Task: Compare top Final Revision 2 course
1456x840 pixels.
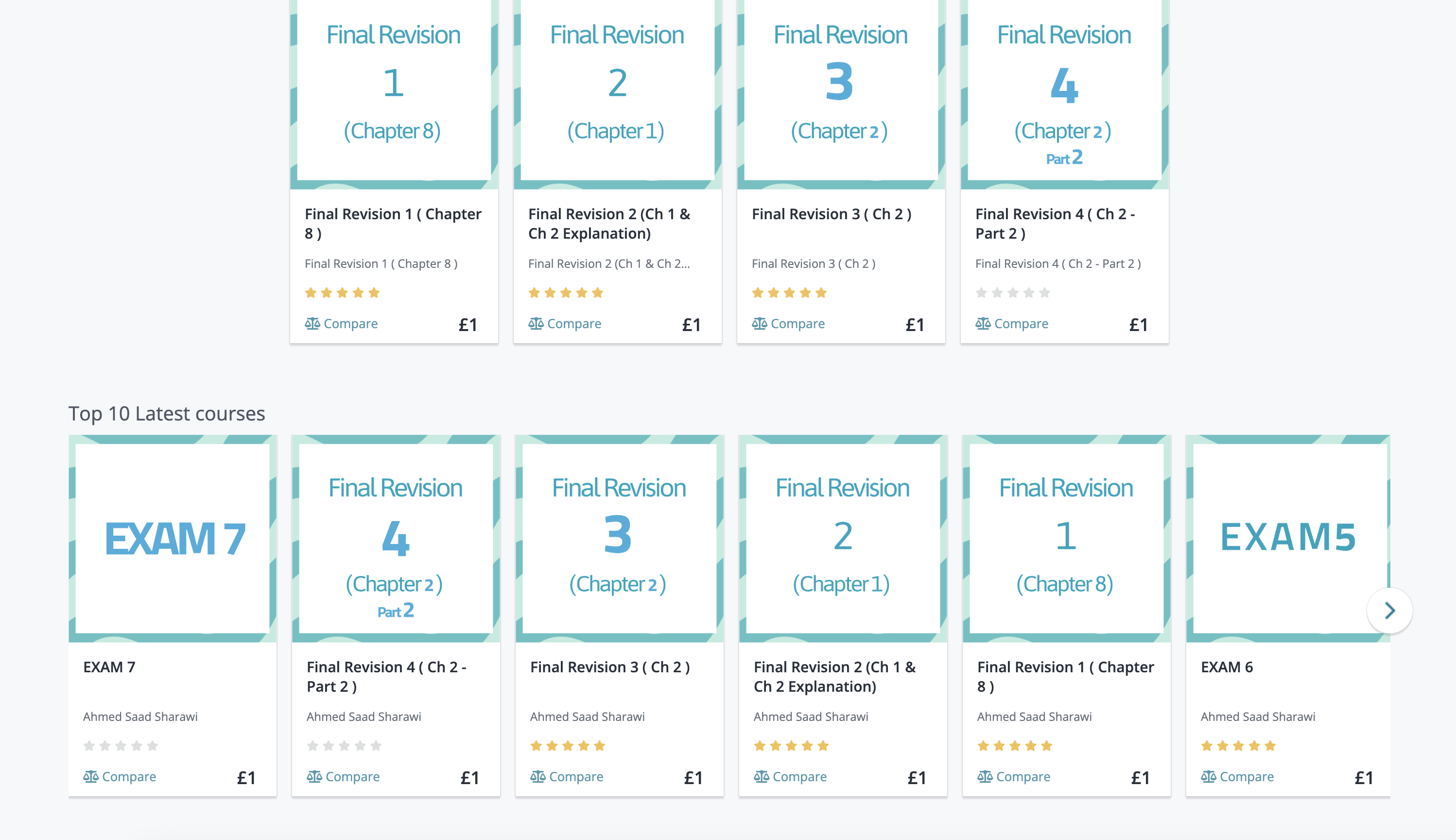Action: pyautogui.click(x=565, y=324)
